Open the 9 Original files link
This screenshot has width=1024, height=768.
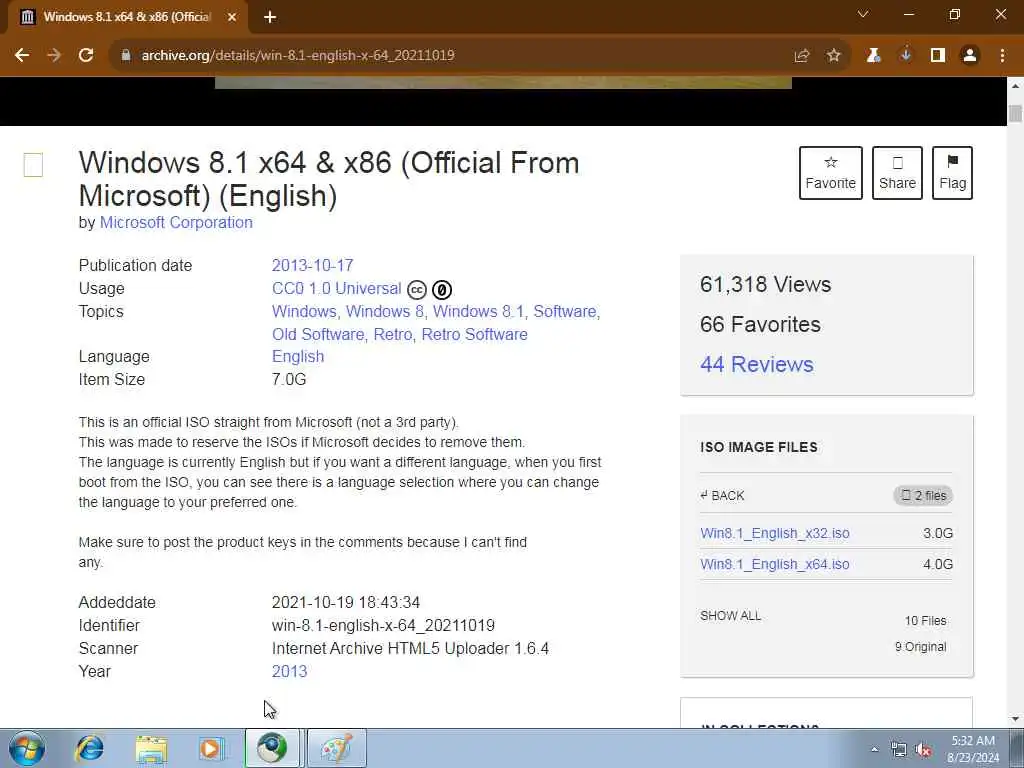[921, 647]
